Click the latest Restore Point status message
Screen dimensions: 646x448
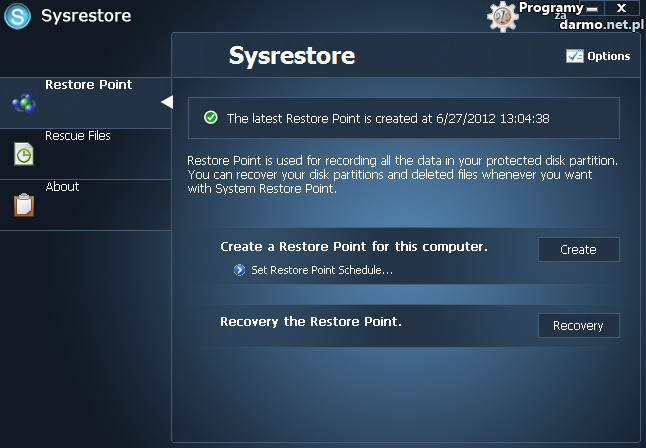point(388,118)
